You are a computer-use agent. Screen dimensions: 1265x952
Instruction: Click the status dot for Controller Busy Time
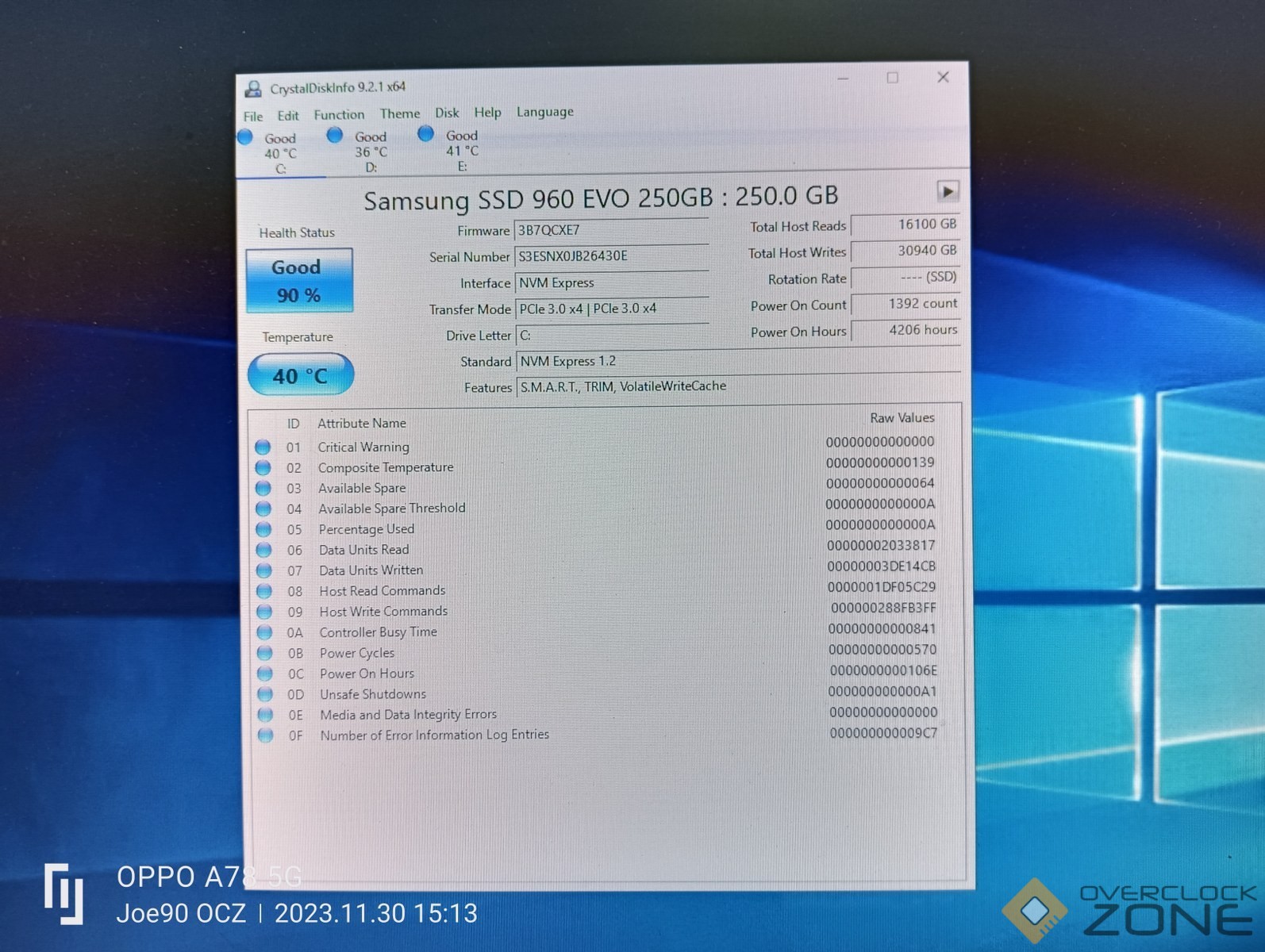coord(264,632)
